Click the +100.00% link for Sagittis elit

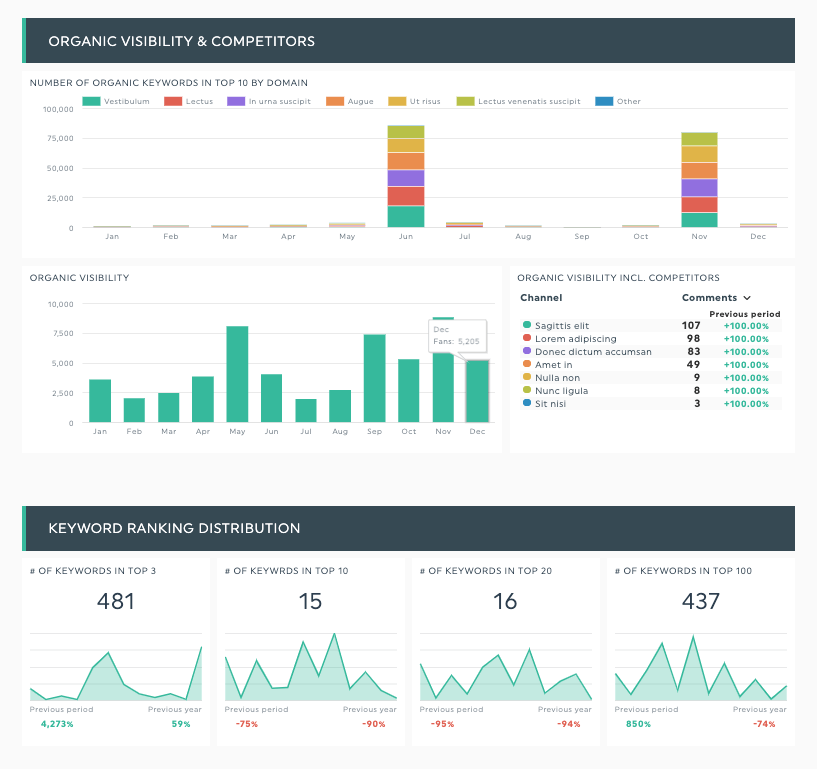pyautogui.click(x=745, y=325)
